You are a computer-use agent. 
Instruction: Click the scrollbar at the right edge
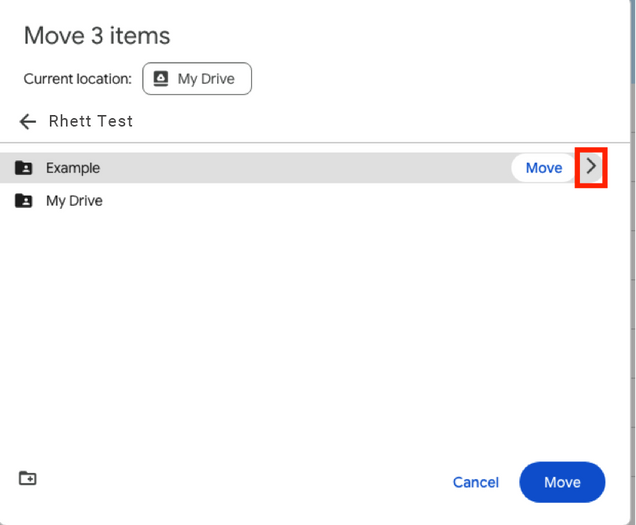coord(633,41)
